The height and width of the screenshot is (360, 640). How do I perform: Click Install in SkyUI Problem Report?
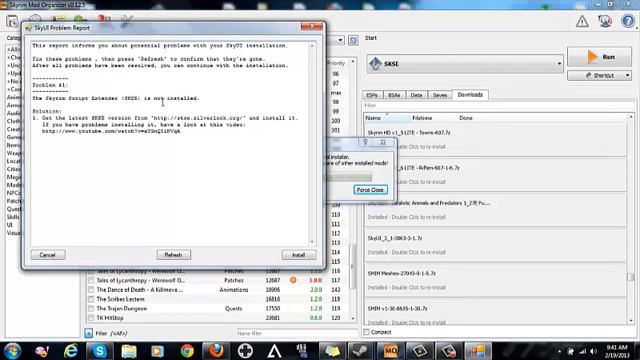click(x=298, y=255)
